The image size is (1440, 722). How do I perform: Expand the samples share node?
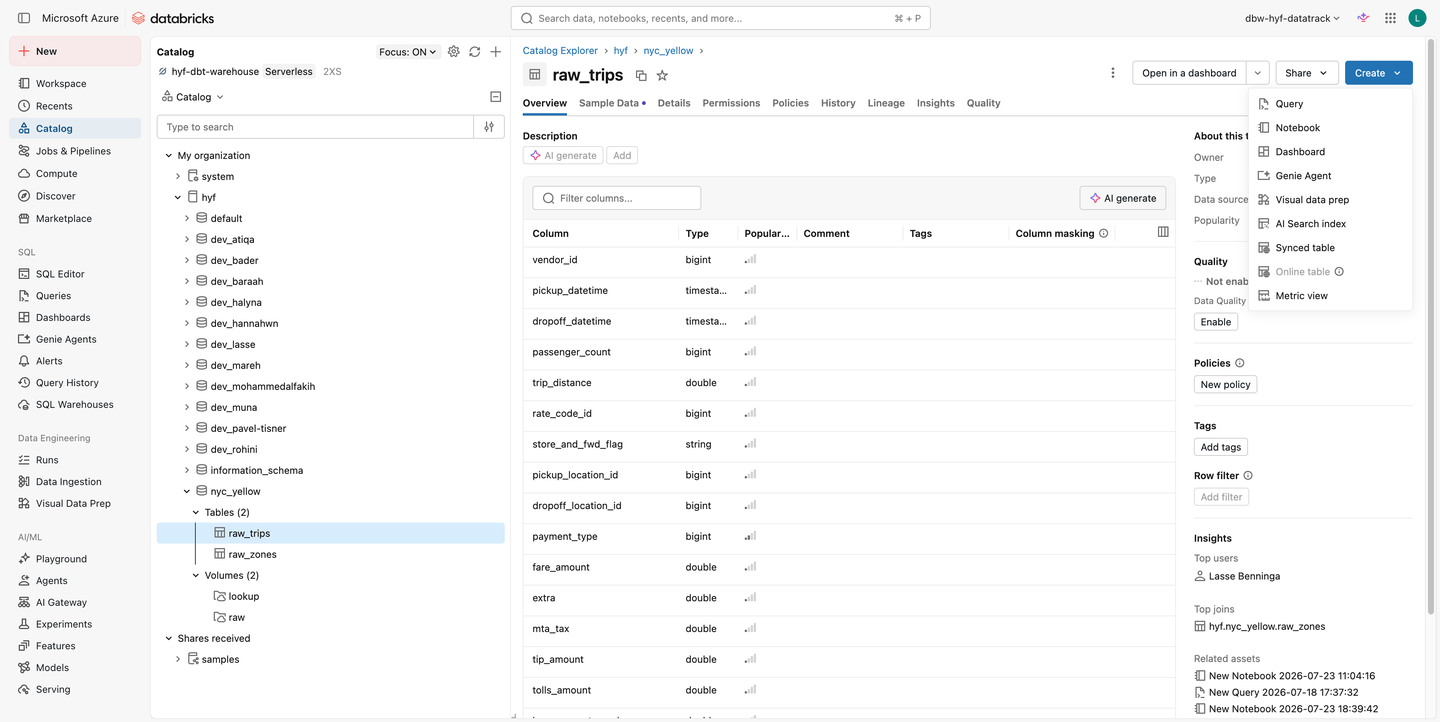(x=178, y=660)
